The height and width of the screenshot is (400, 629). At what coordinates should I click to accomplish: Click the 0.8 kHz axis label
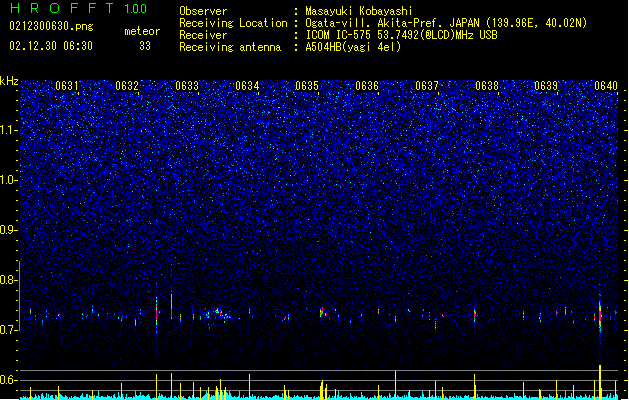(x=9, y=280)
